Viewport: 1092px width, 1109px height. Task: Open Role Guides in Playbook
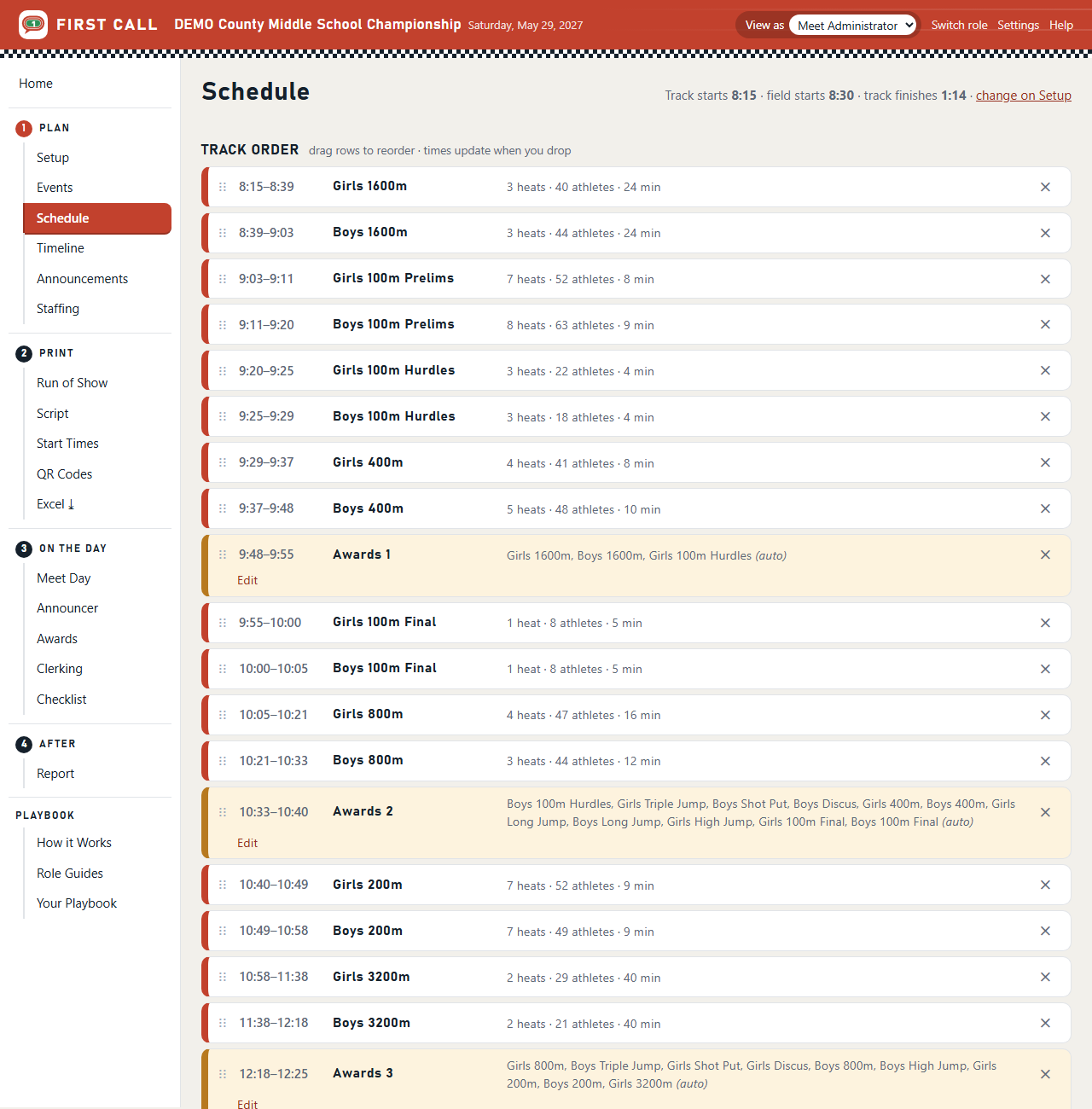click(x=70, y=874)
